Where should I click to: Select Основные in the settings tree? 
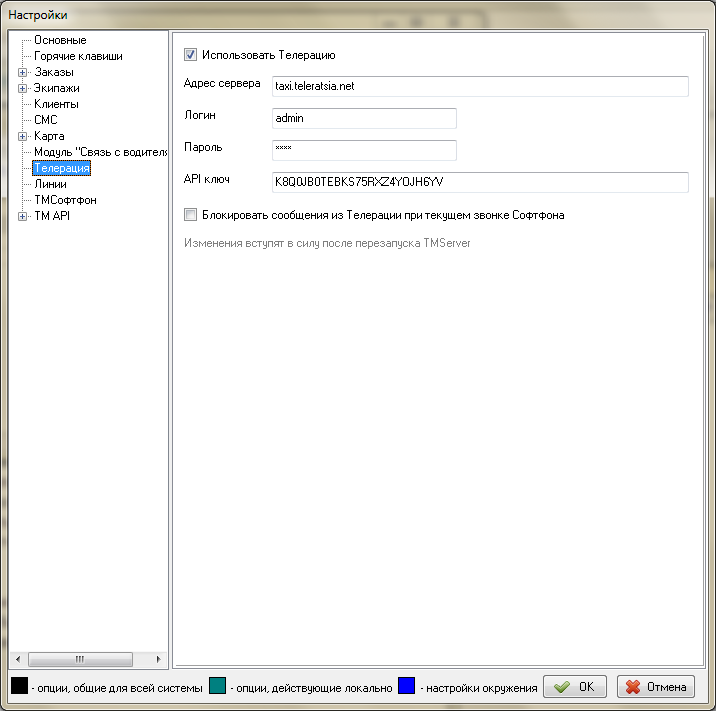click(60, 40)
